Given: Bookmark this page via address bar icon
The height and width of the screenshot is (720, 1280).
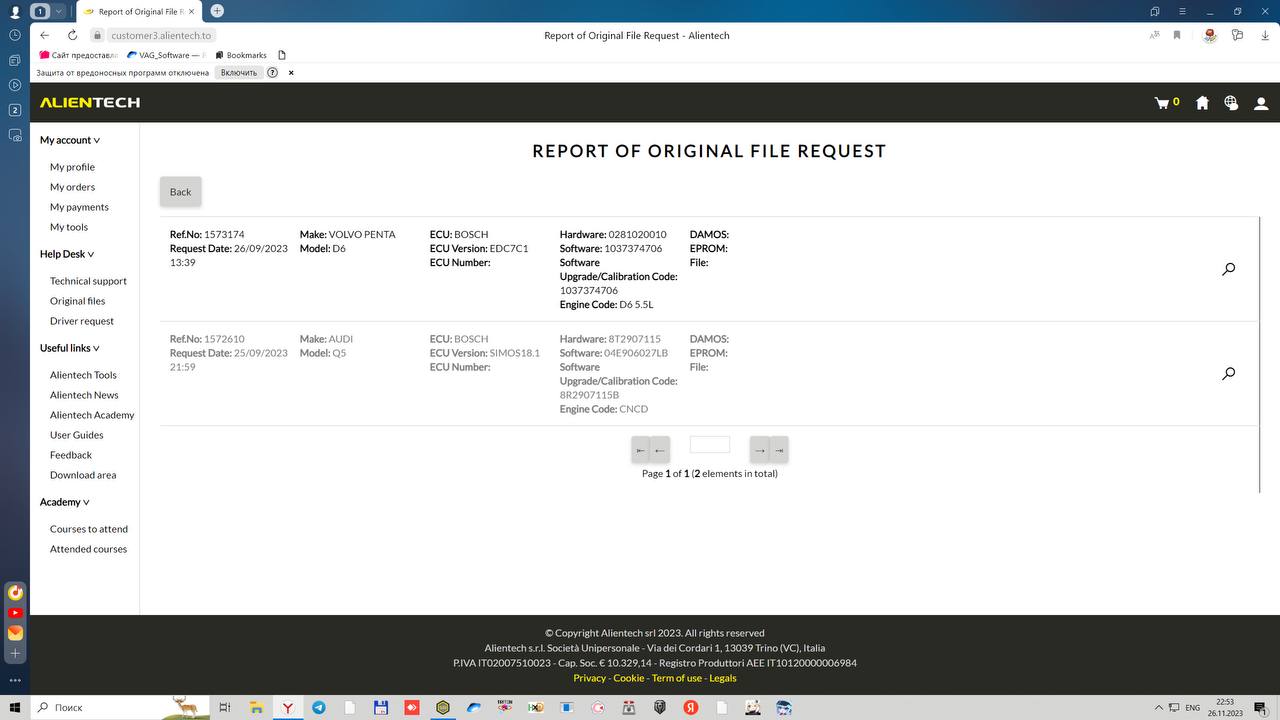Looking at the screenshot, I should point(1177,35).
